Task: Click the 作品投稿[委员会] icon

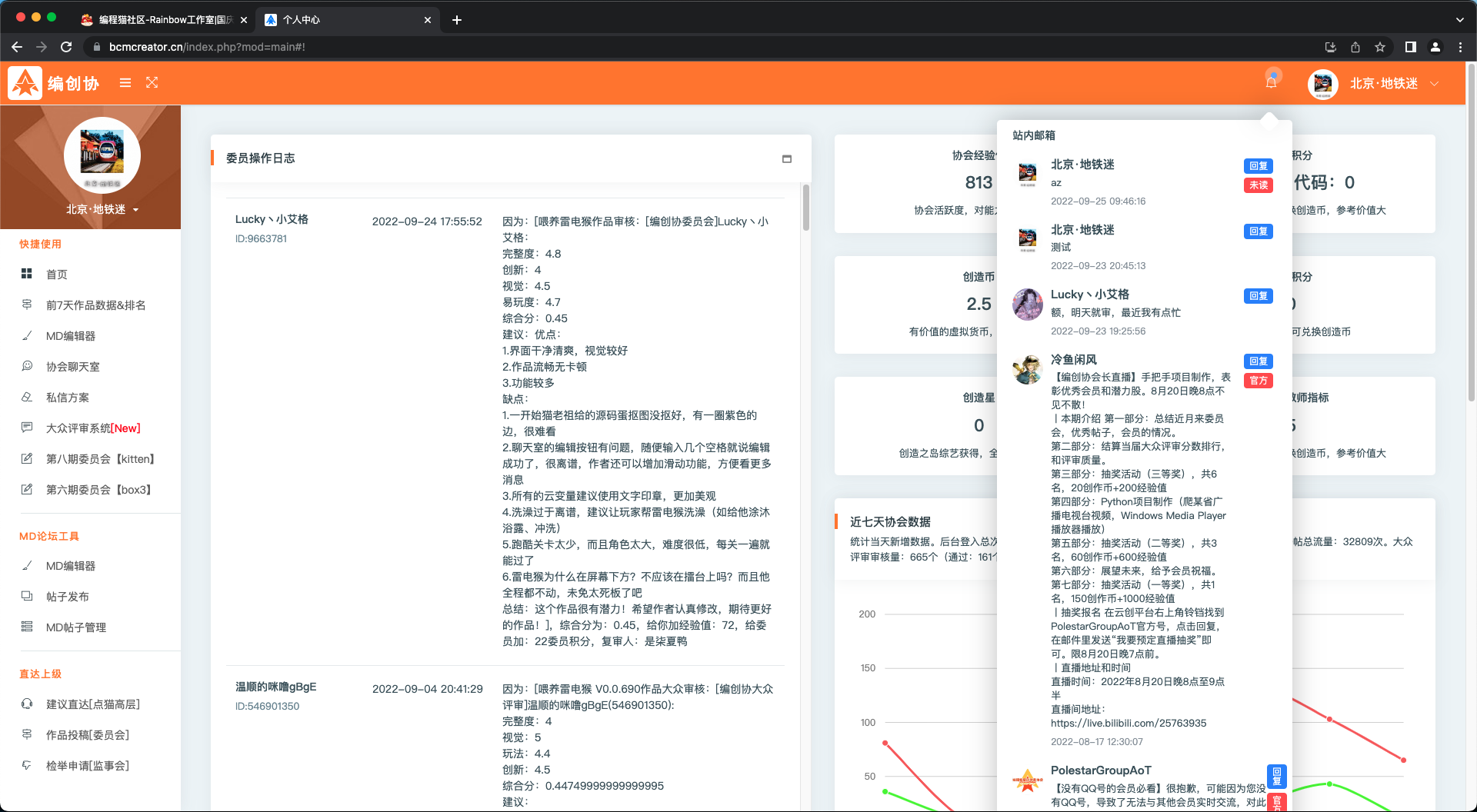Action: (27, 734)
